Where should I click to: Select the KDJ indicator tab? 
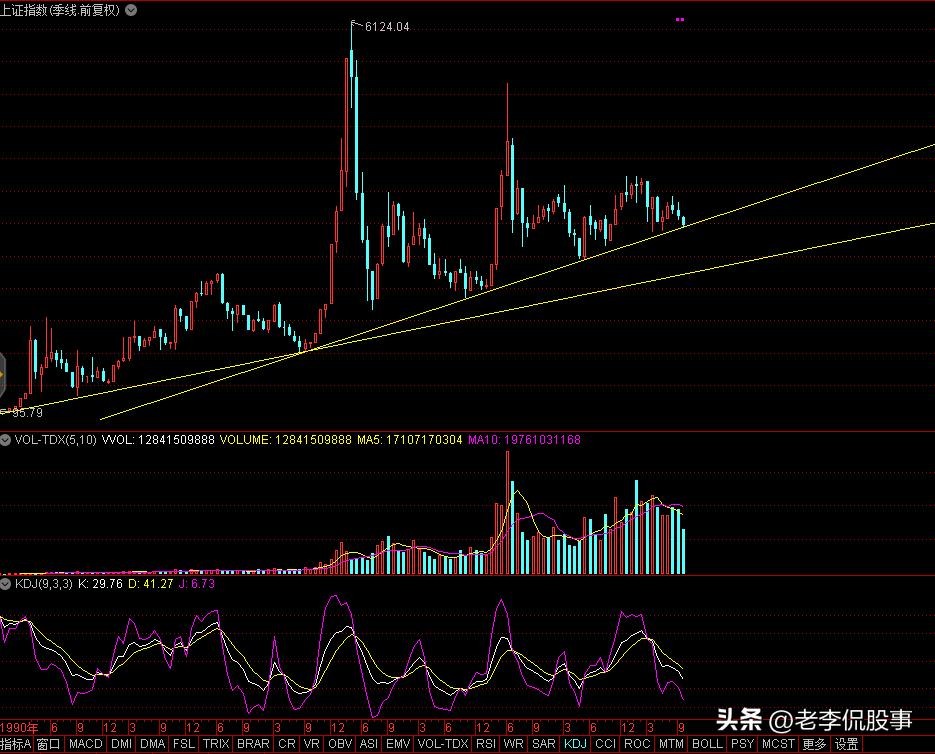tap(575, 745)
